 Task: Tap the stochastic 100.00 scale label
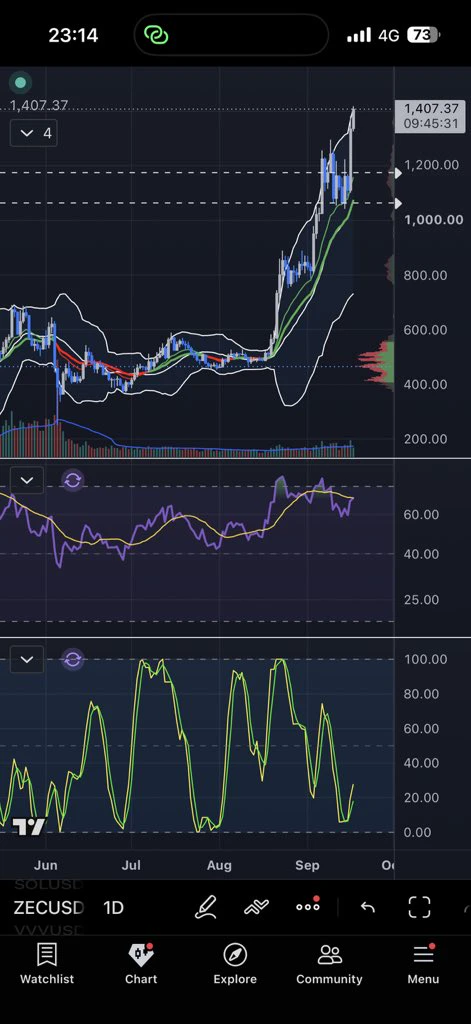pos(425,660)
